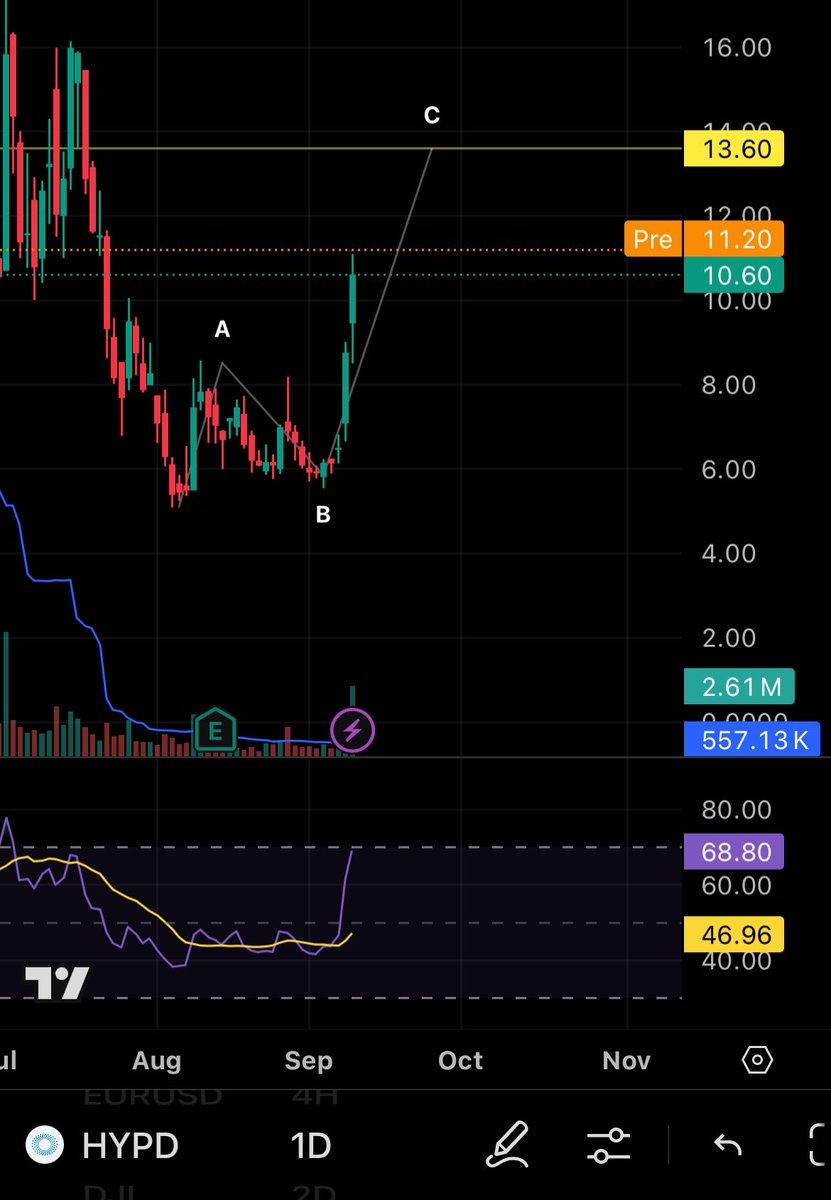The image size is (831, 1200).
Task: Select the Nov label on the time axis
Action: coord(626,1060)
